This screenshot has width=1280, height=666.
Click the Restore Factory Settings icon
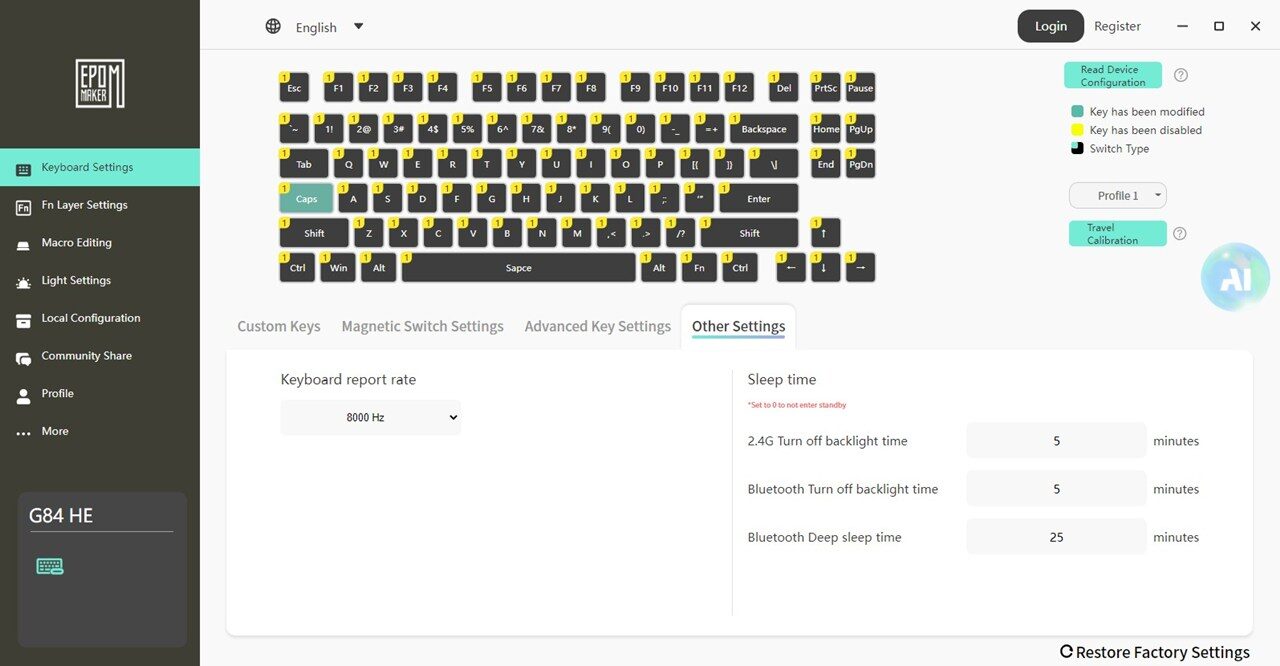point(1066,652)
